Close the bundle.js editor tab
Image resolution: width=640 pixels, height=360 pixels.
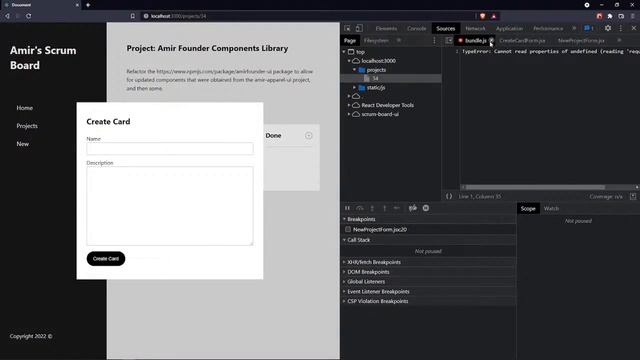491,40
